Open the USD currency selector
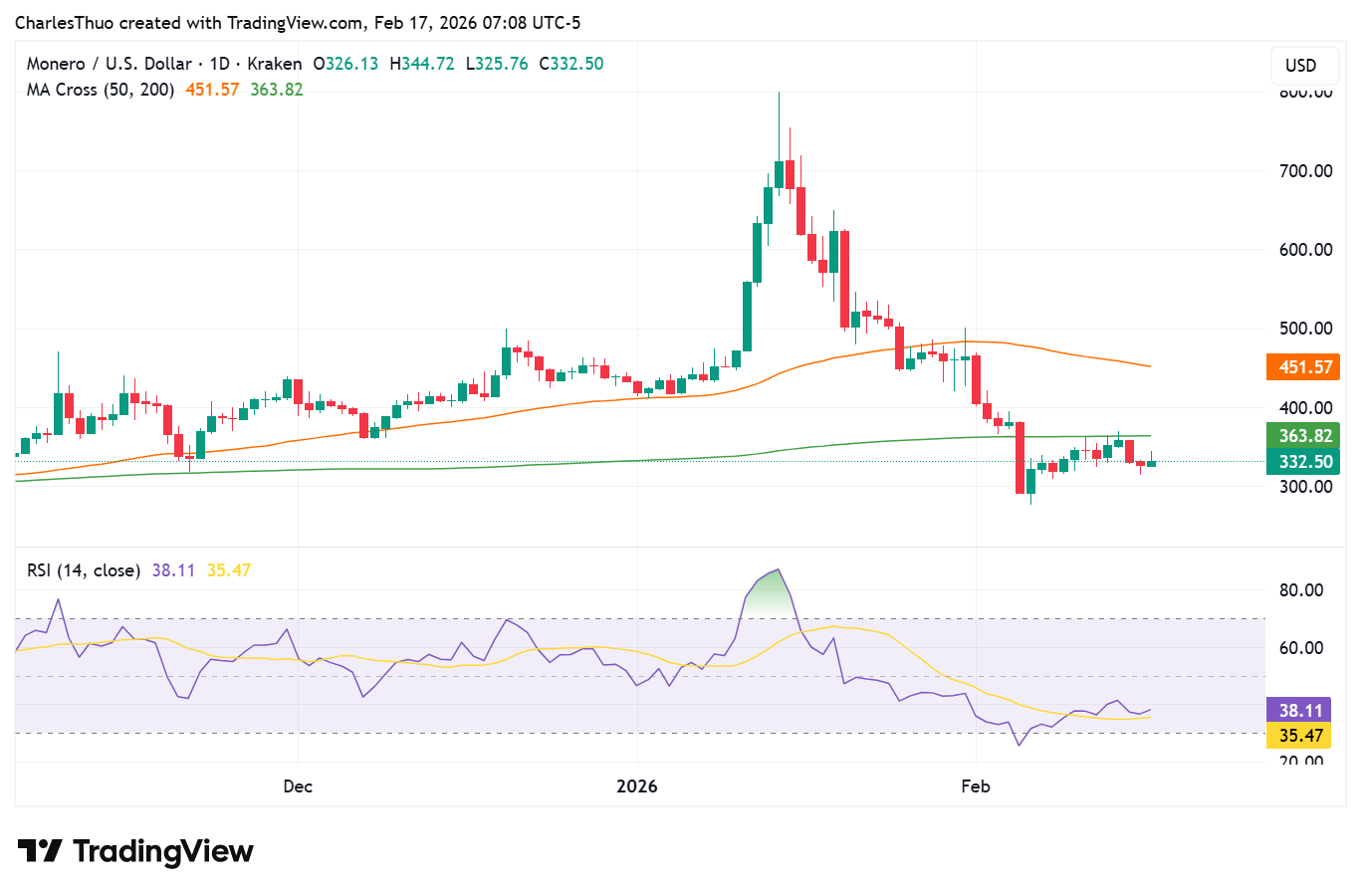This screenshot has width=1361, height=896. pyautogui.click(x=1304, y=66)
